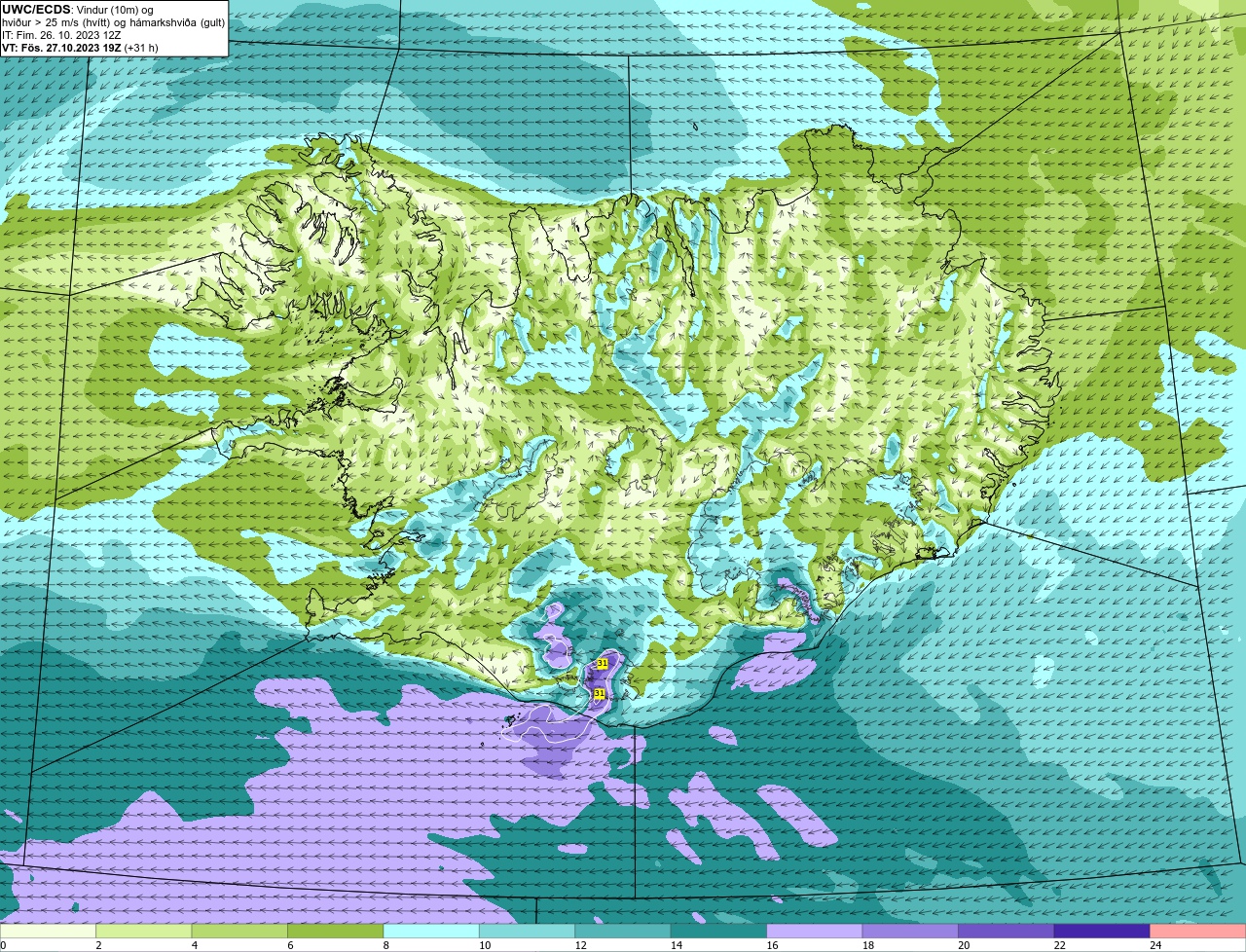Click the legend scale label "14"
Screen dimensions: 1246x952
coord(677,945)
